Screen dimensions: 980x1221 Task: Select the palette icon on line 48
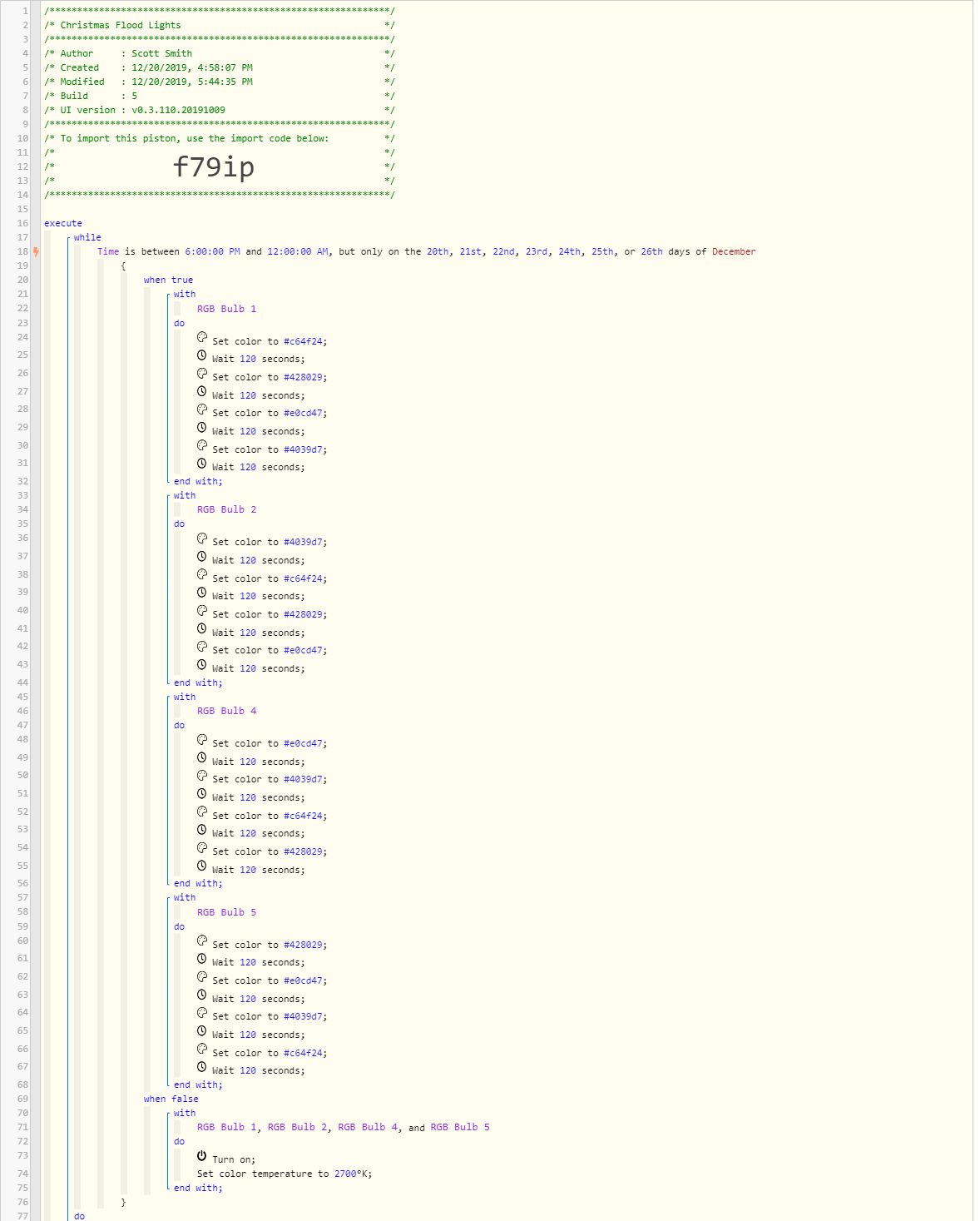[x=202, y=739]
